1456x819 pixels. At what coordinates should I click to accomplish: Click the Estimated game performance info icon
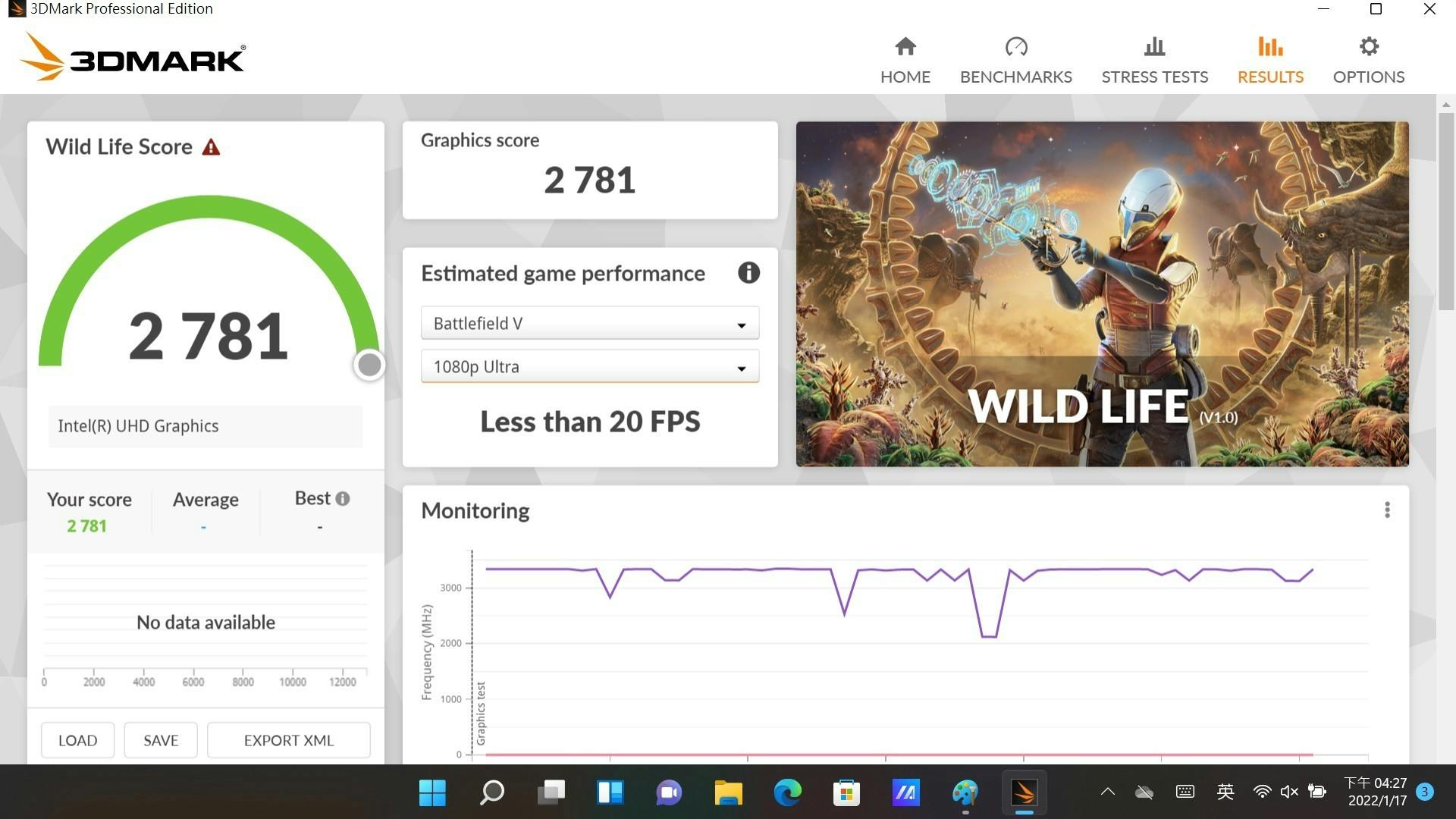click(x=748, y=273)
